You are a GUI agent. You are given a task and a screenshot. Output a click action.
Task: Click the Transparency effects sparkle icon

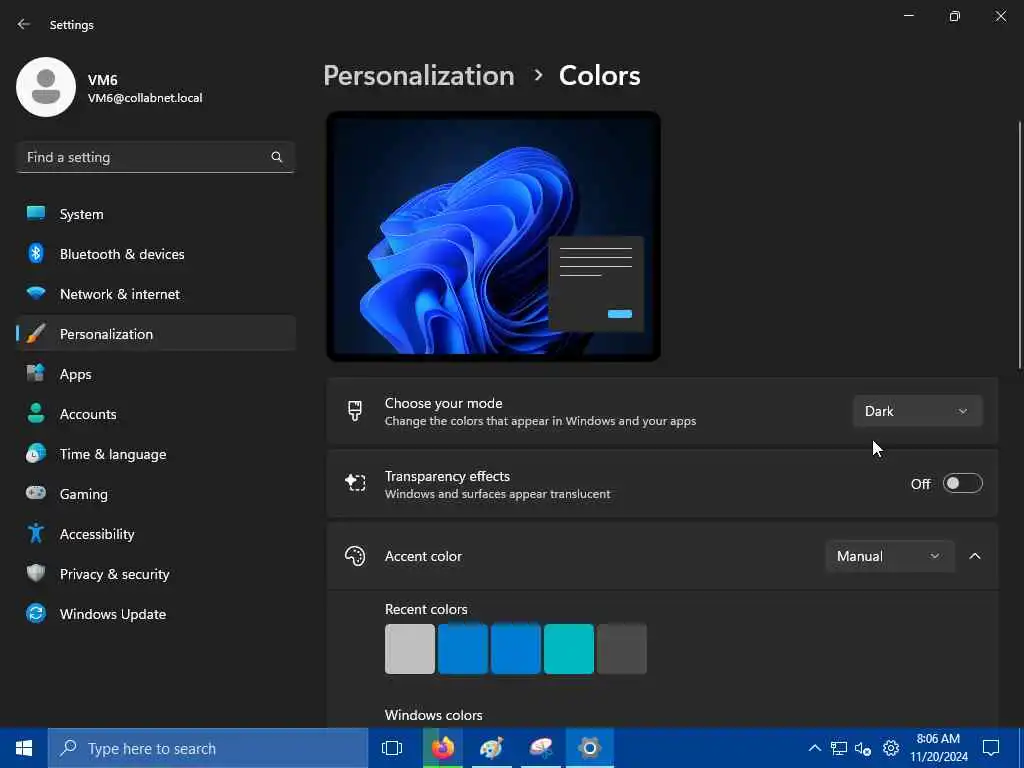tap(355, 483)
